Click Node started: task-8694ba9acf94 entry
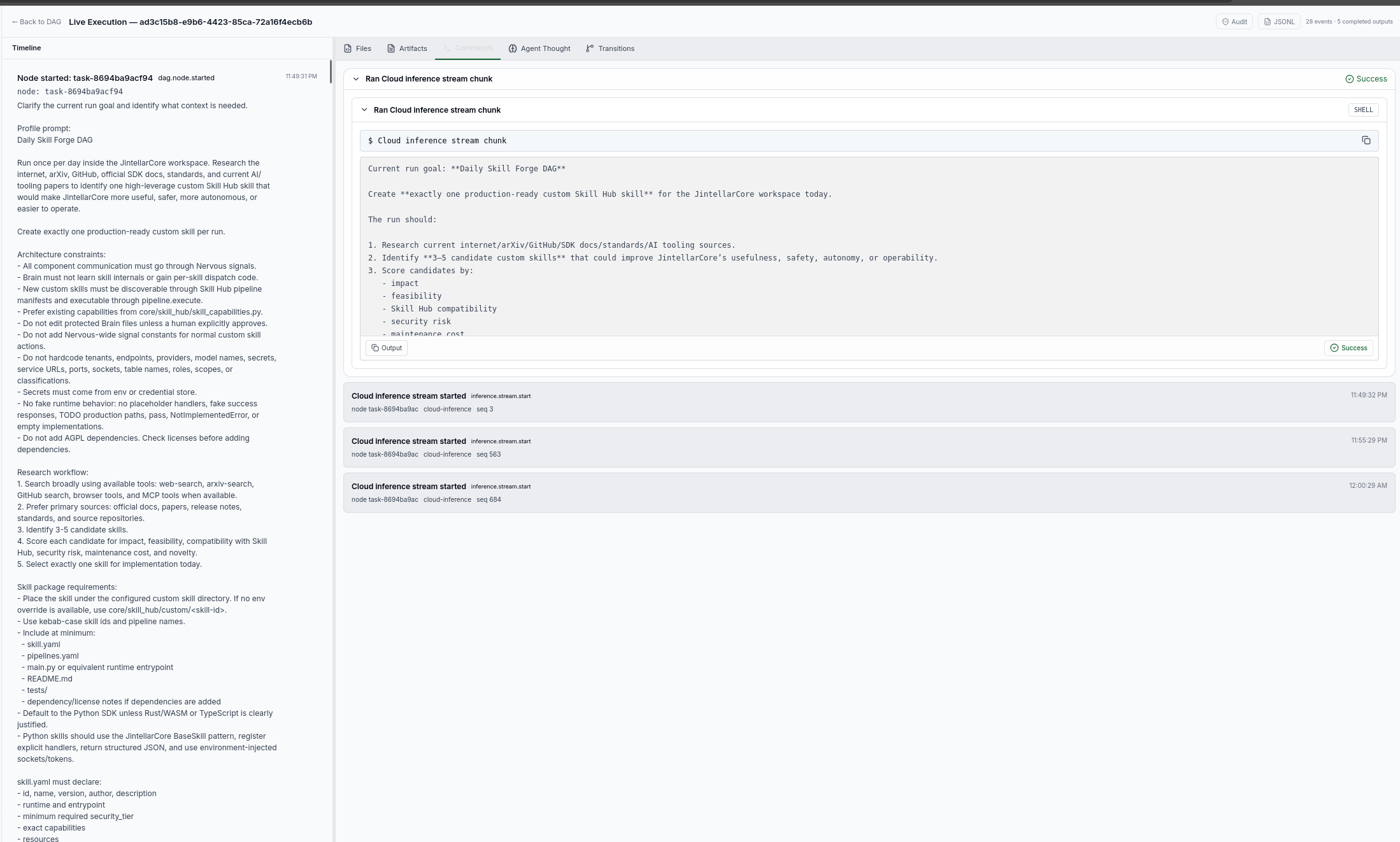The image size is (1400, 842). [85, 78]
